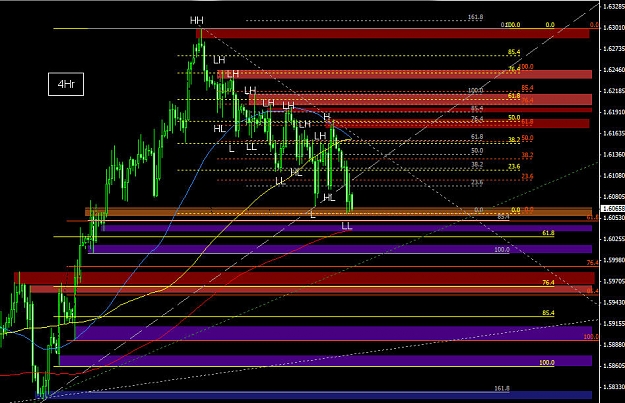
Task: Click the 1.58880 price axis value
Action: pyautogui.click(x=613, y=344)
